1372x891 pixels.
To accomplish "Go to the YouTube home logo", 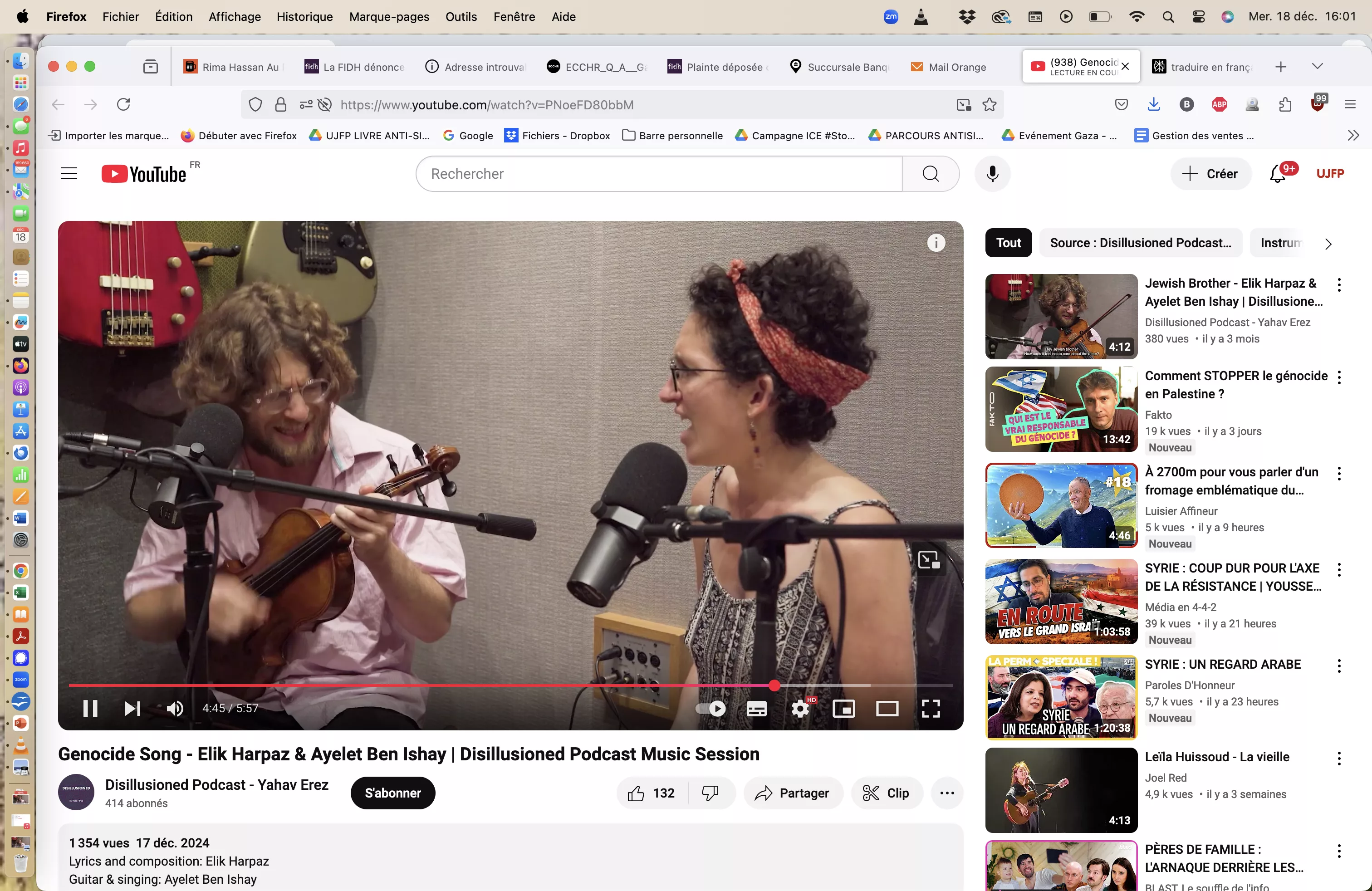I will point(144,174).
